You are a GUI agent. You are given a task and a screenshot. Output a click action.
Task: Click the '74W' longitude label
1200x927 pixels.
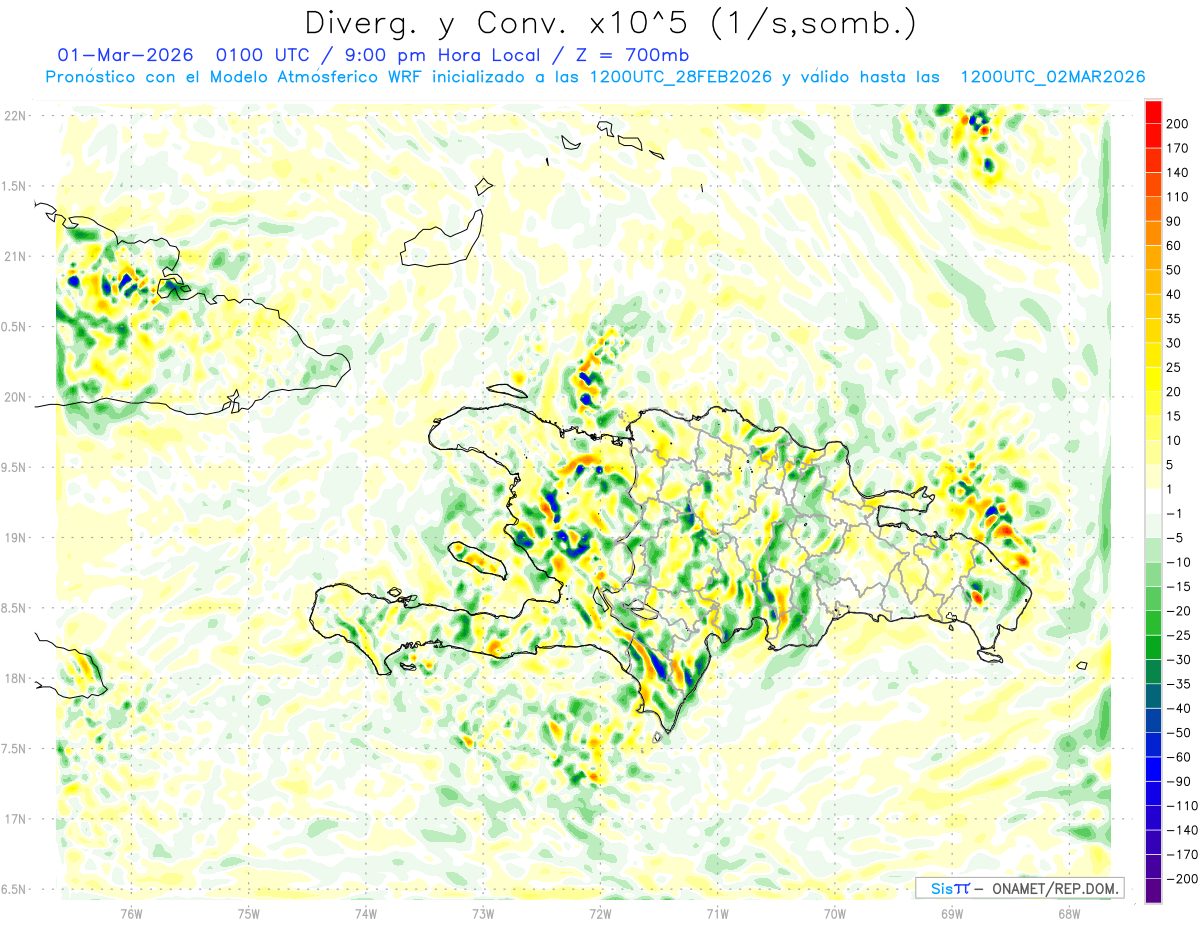click(366, 912)
